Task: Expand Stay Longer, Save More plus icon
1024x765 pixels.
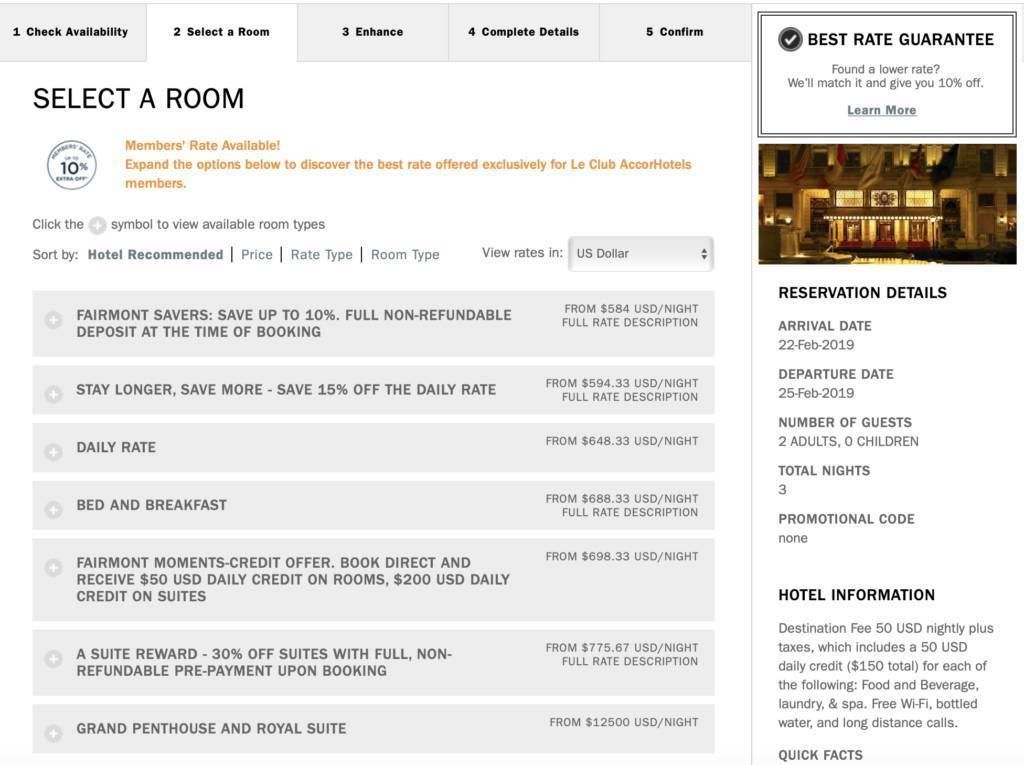Action: (x=54, y=394)
